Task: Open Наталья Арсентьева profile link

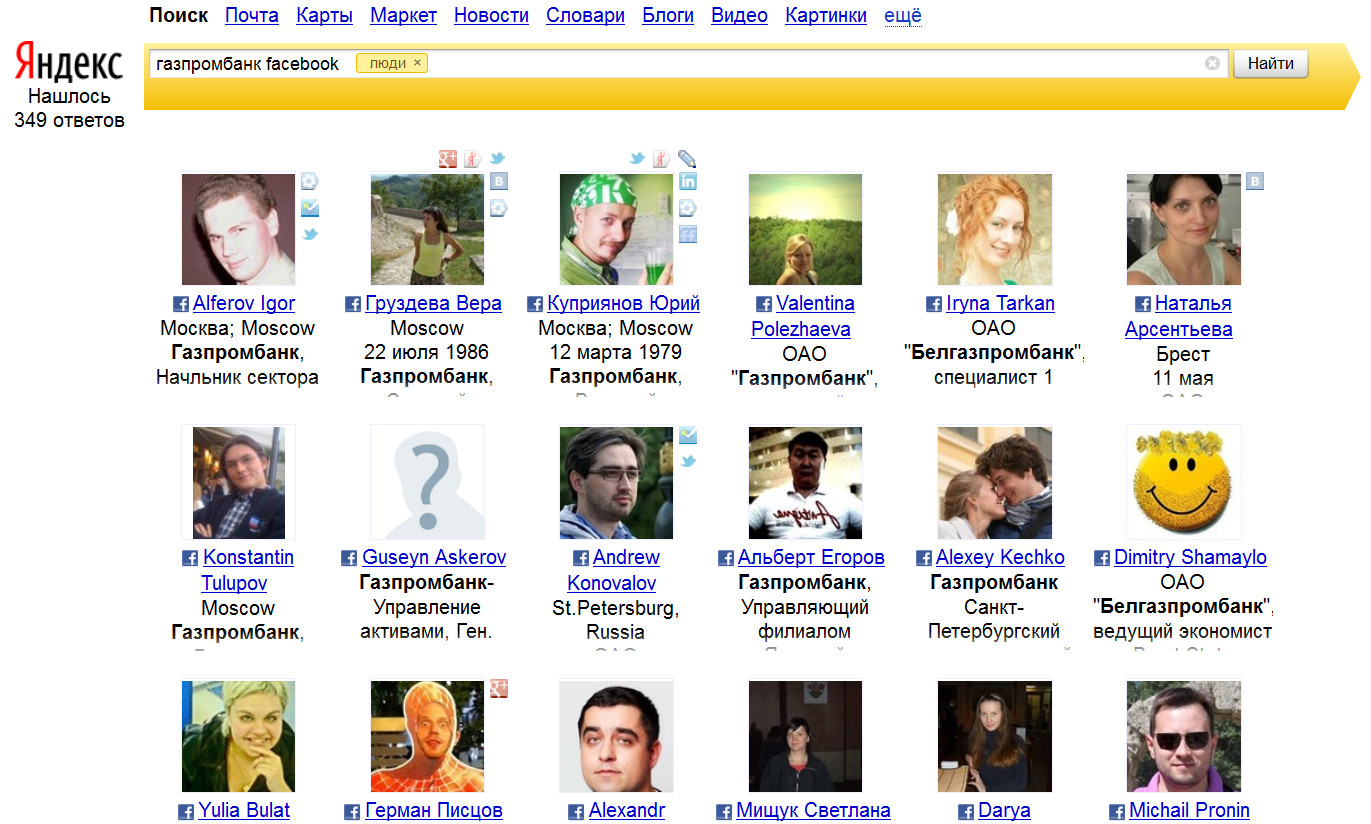Action: [1180, 316]
